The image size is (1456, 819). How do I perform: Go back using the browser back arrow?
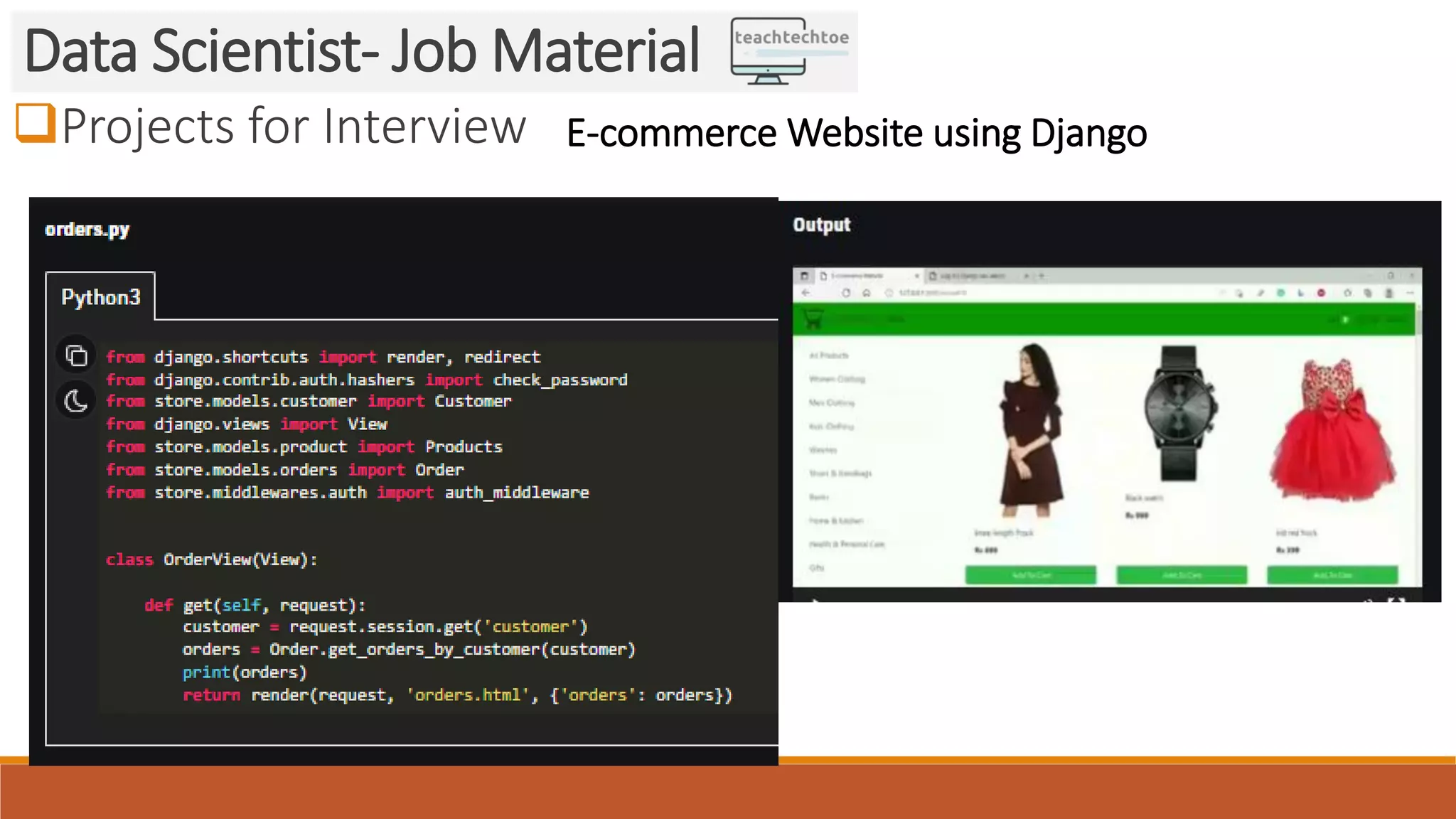coord(805,293)
